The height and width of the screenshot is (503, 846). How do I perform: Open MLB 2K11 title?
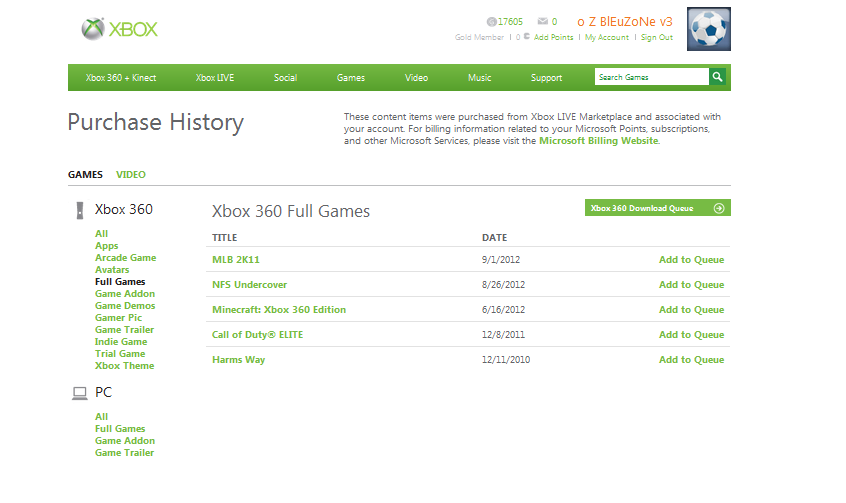(236, 260)
